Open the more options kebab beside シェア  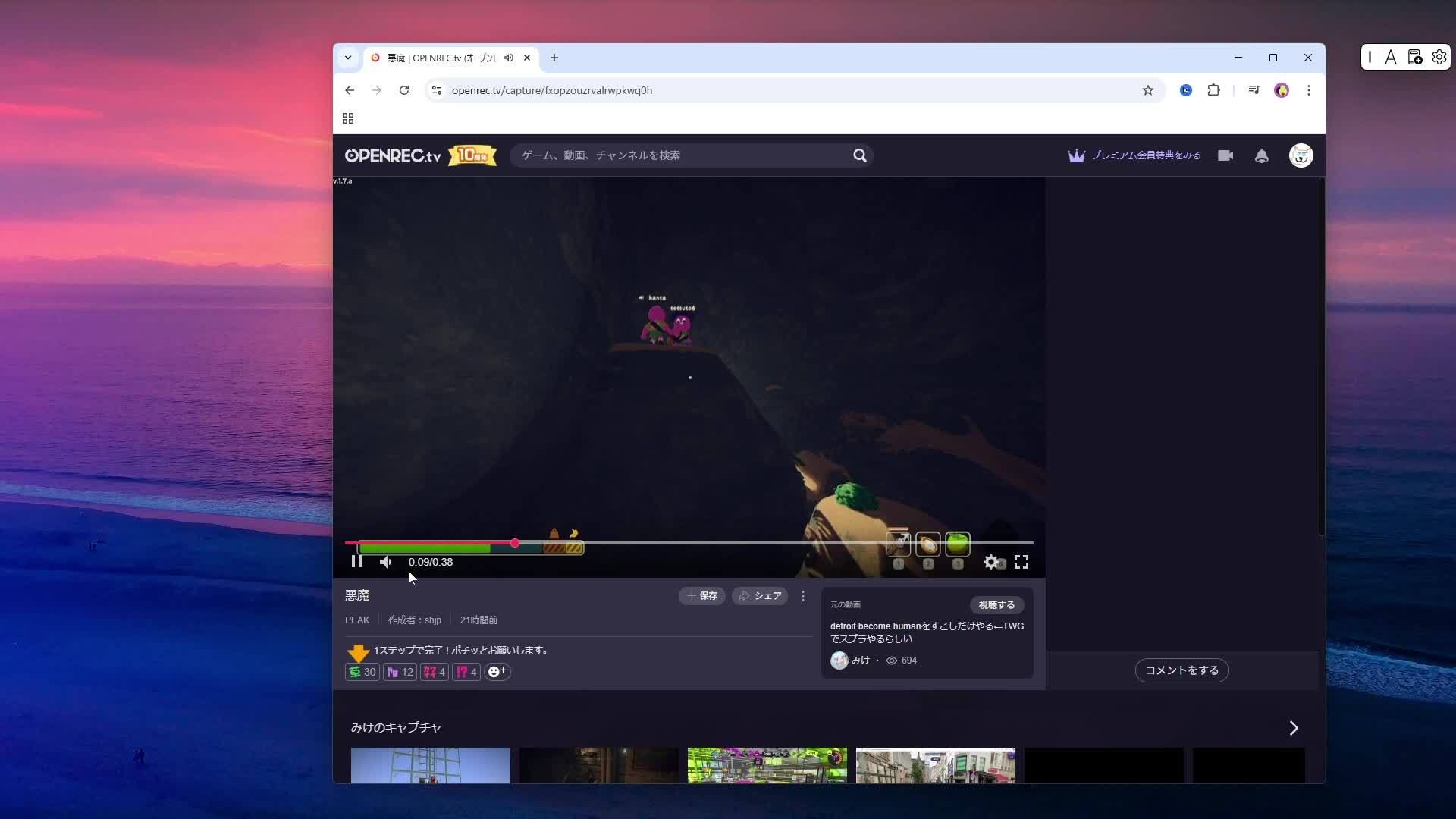(x=803, y=596)
